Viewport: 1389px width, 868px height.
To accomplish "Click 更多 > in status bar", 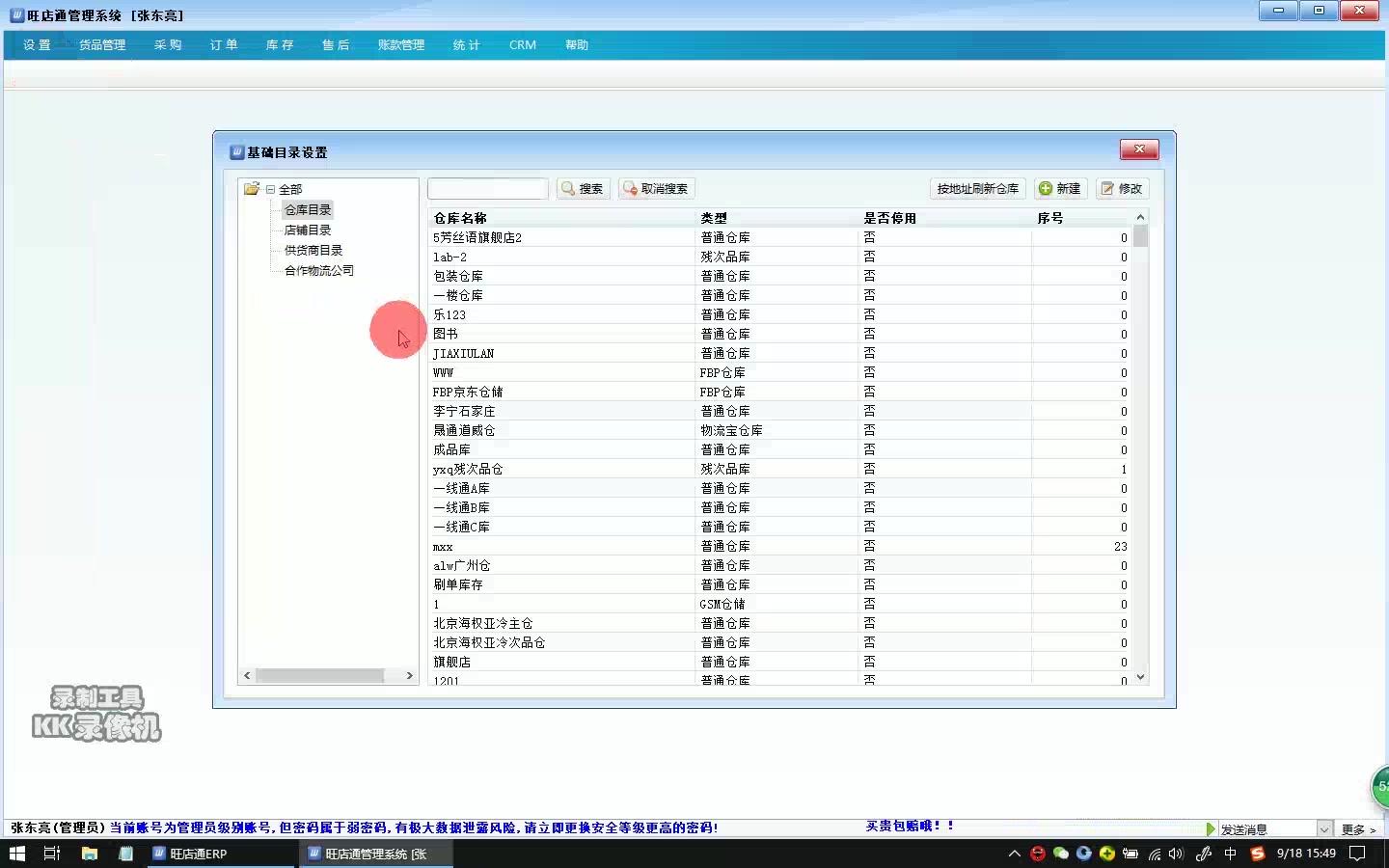I will (1358, 829).
